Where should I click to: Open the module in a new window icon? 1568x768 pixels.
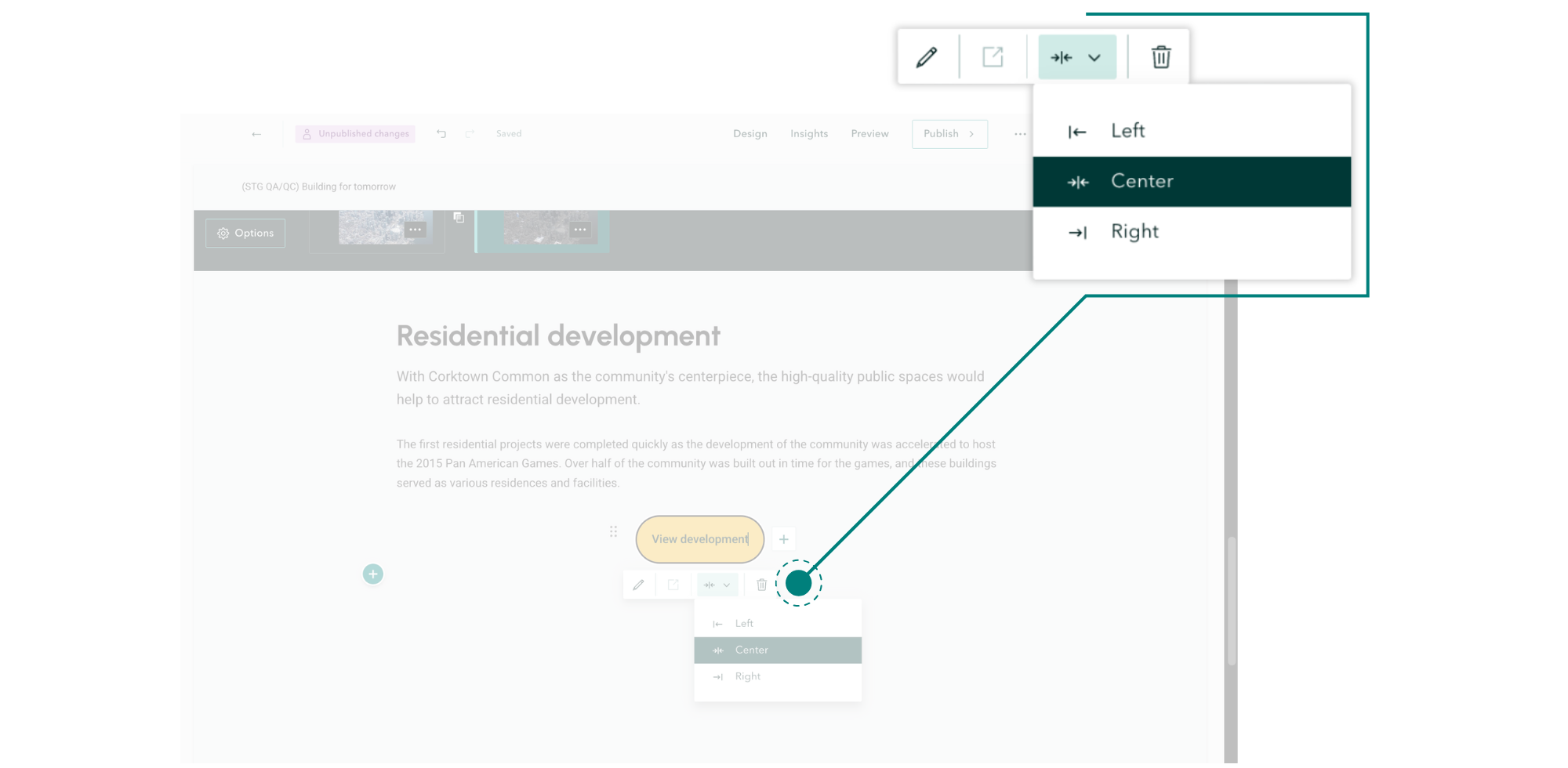coord(993,56)
